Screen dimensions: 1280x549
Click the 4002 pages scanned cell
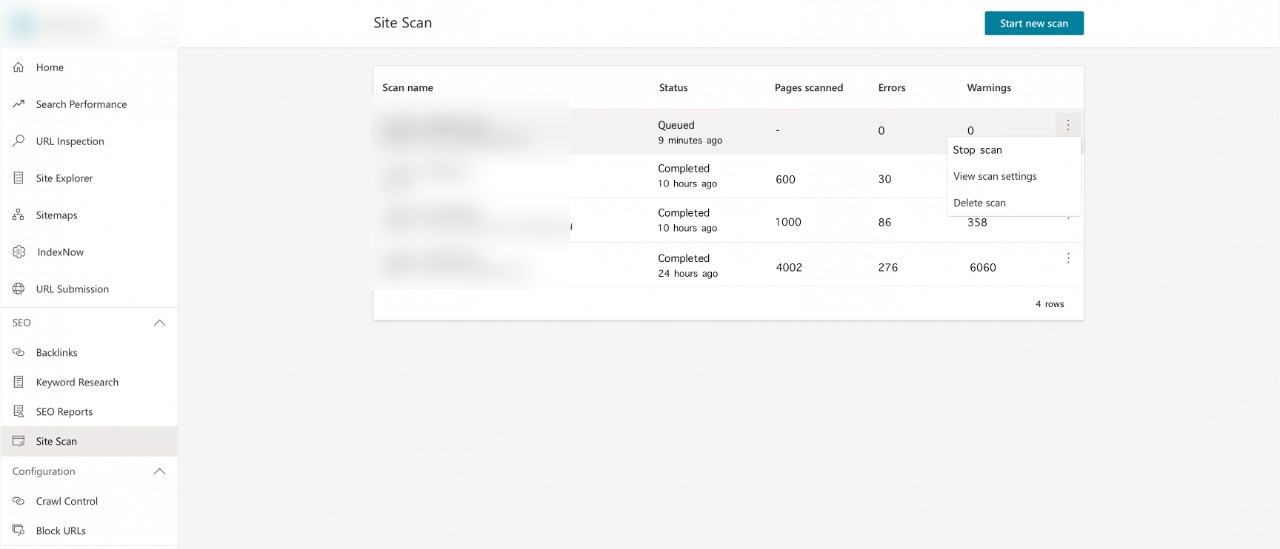[x=788, y=267]
